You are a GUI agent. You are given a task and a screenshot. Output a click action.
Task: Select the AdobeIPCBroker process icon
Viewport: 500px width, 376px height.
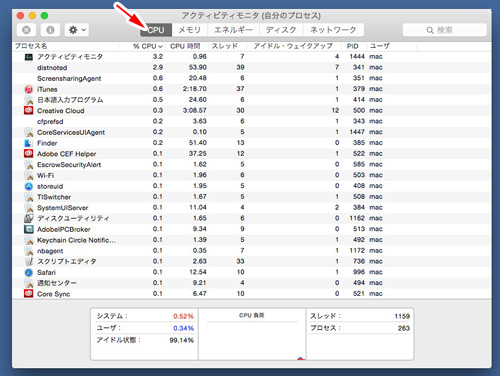(29, 229)
